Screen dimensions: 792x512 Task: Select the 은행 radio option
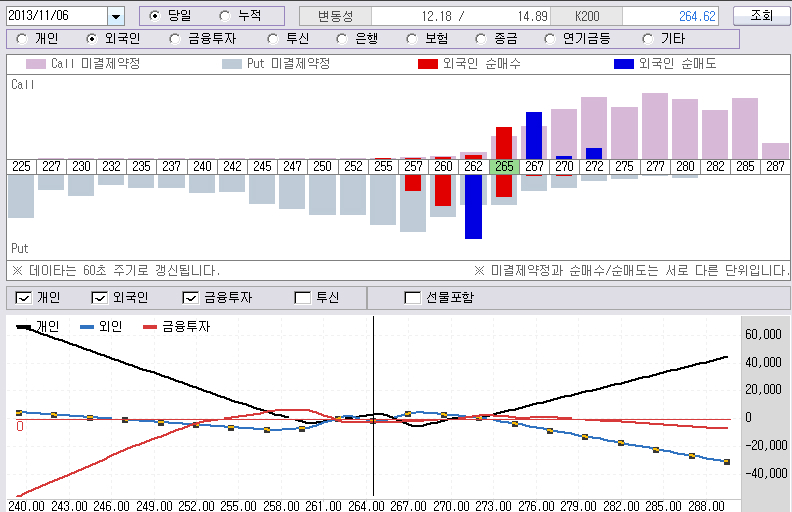[343, 39]
